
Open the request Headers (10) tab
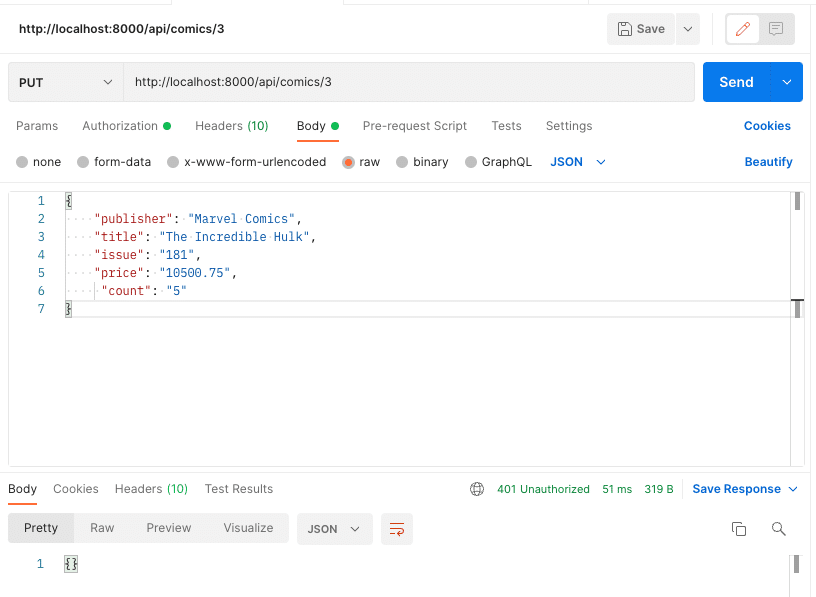click(x=232, y=126)
